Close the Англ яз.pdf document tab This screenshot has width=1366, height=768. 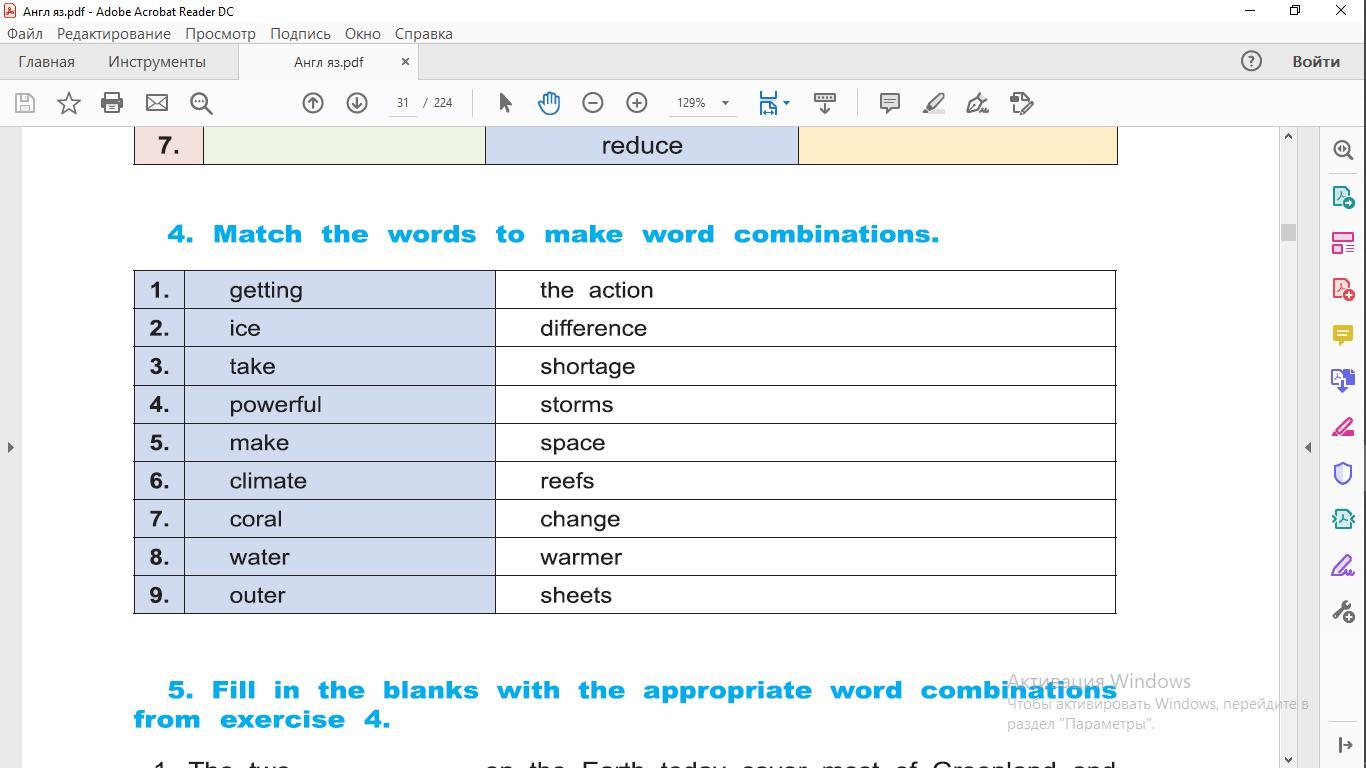click(x=405, y=62)
